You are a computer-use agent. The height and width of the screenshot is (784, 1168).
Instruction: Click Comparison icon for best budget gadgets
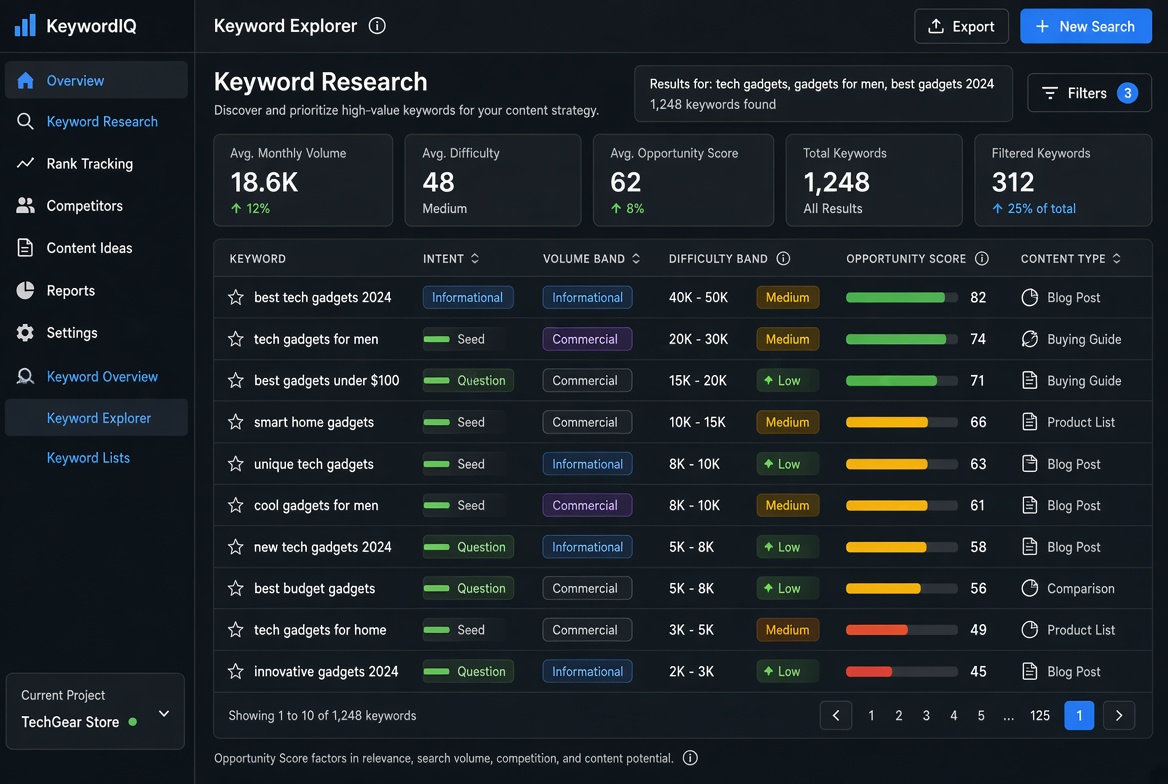click(1029, 589)
